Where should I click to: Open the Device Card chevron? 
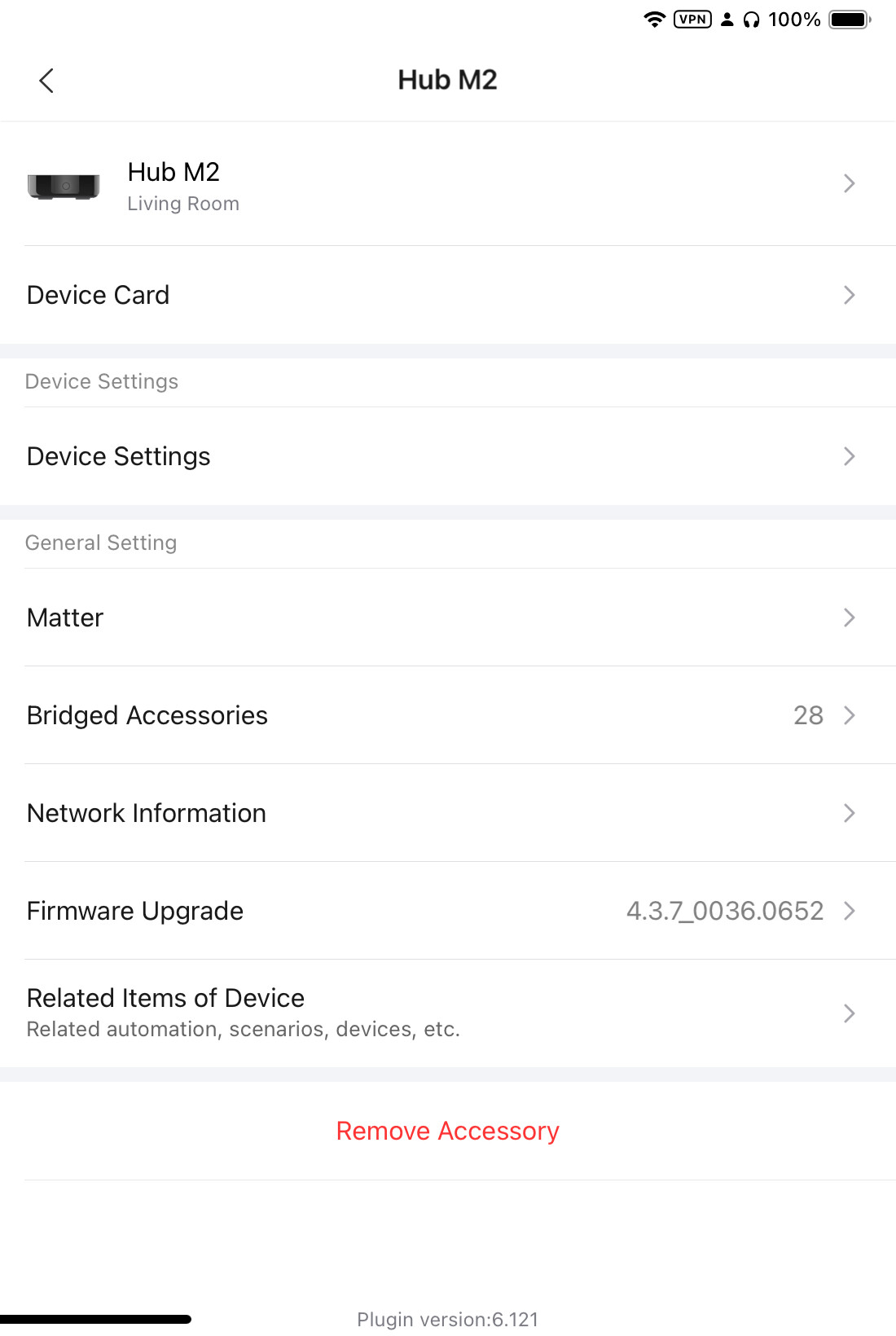[x=849, y=295]
